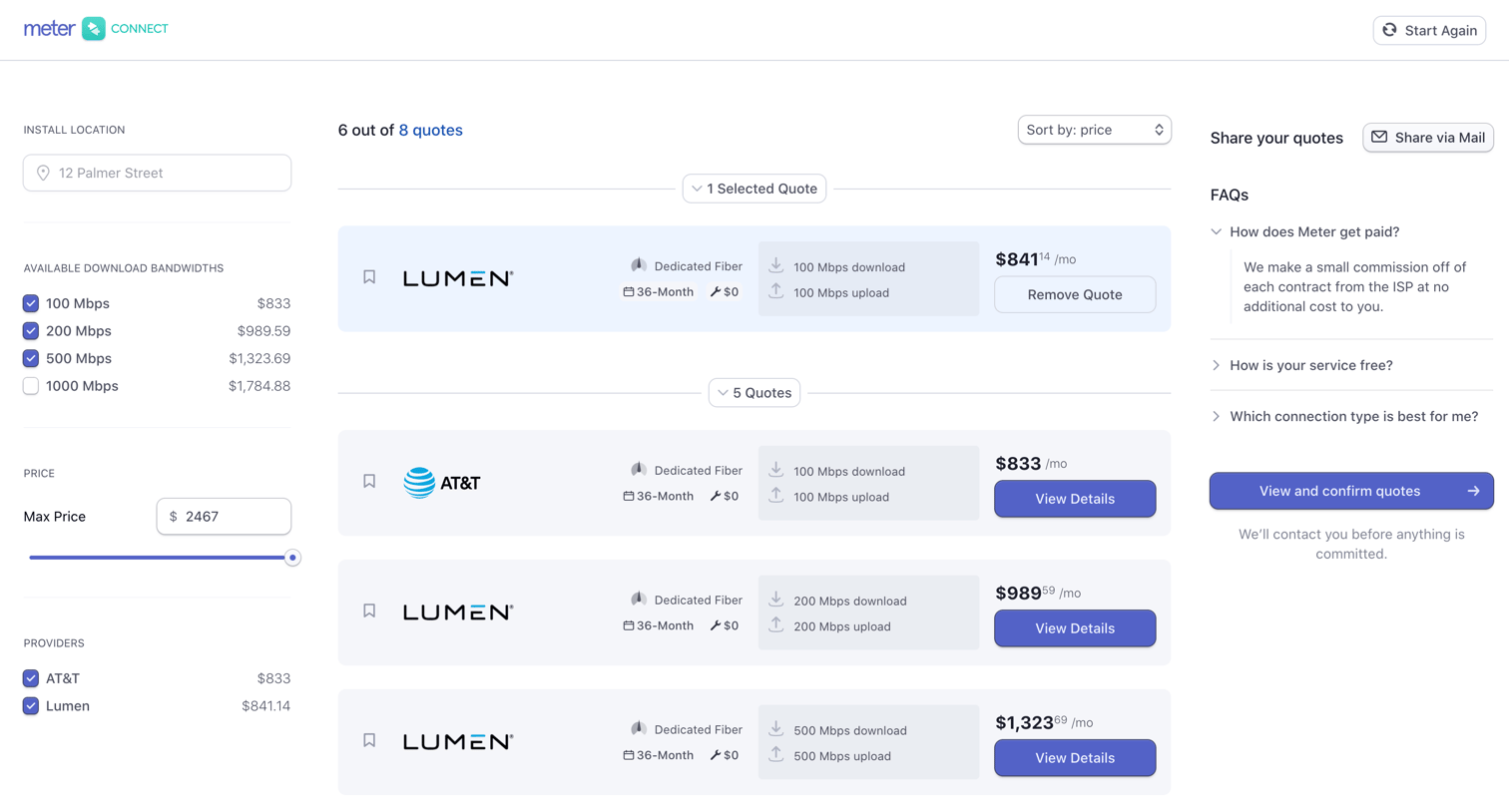Bookmark the AT&T 100 Mbps quote
Screen dimensions: 1509x812
(369, 482)
